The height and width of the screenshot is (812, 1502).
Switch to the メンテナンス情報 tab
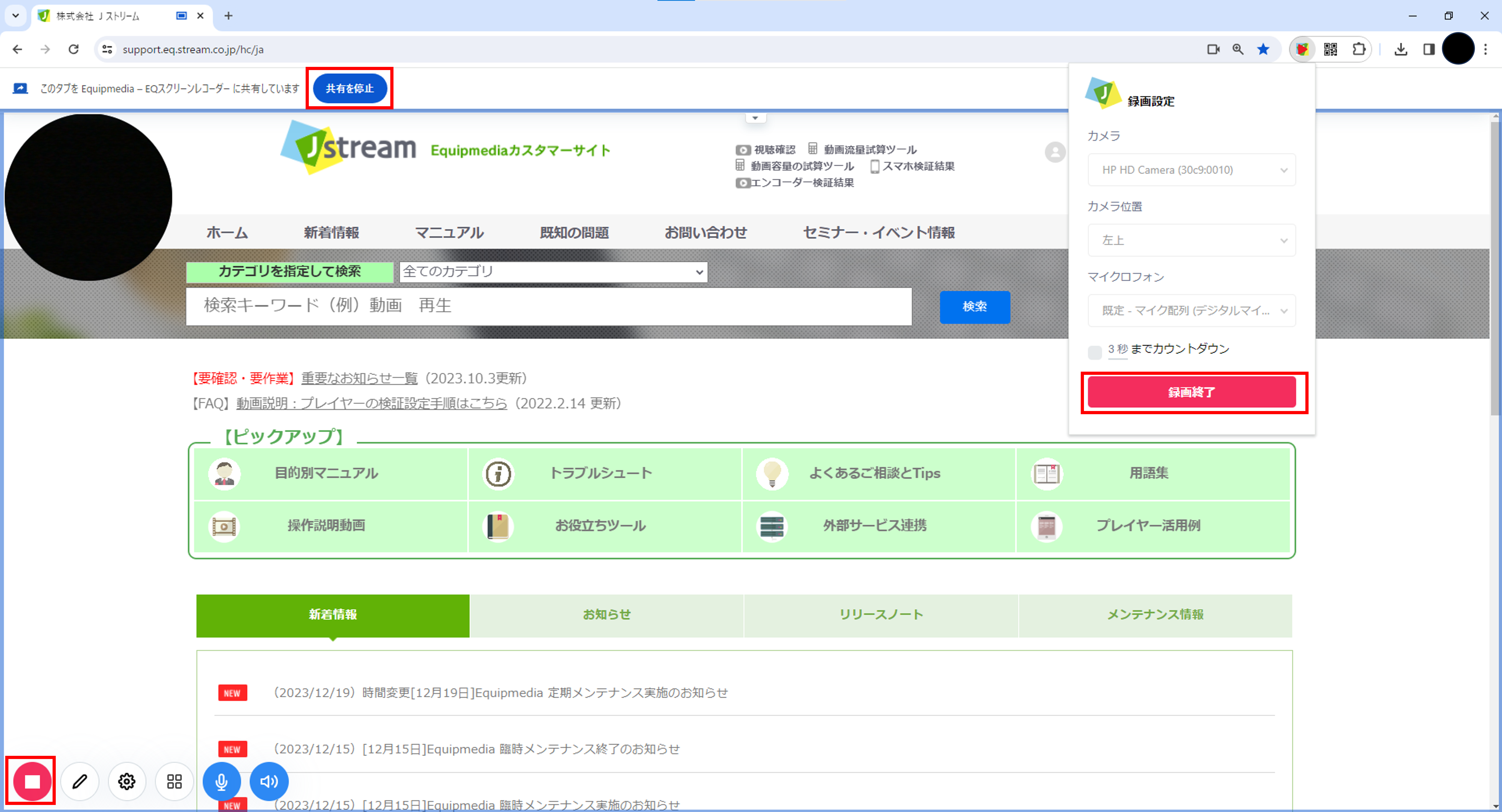(x=1155, y=615)
